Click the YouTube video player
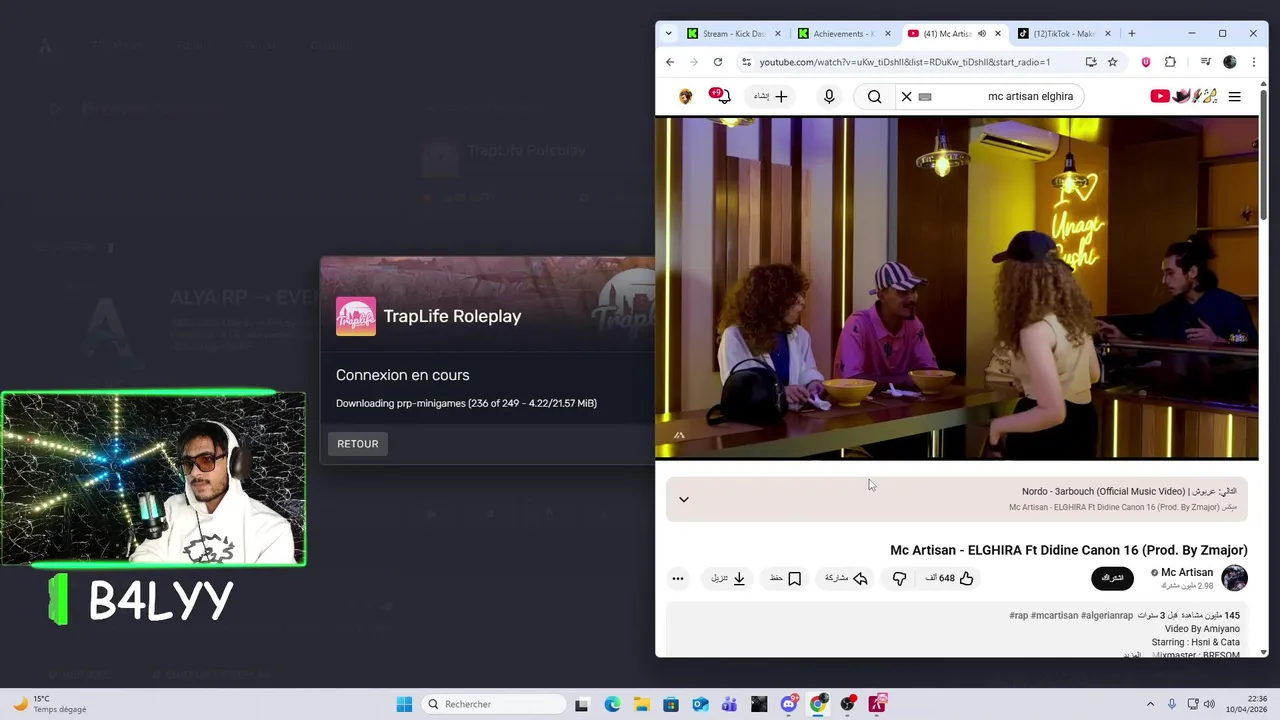This screenshot has height=720, width=1280. click(957, 288)
